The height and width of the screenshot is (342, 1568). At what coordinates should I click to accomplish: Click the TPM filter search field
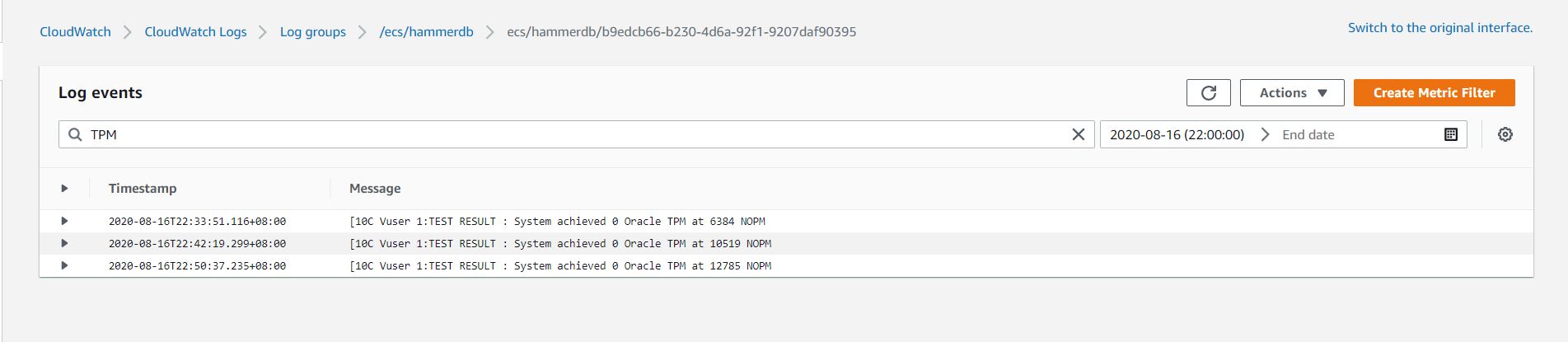pyautogui.click(x=577, y=134)
